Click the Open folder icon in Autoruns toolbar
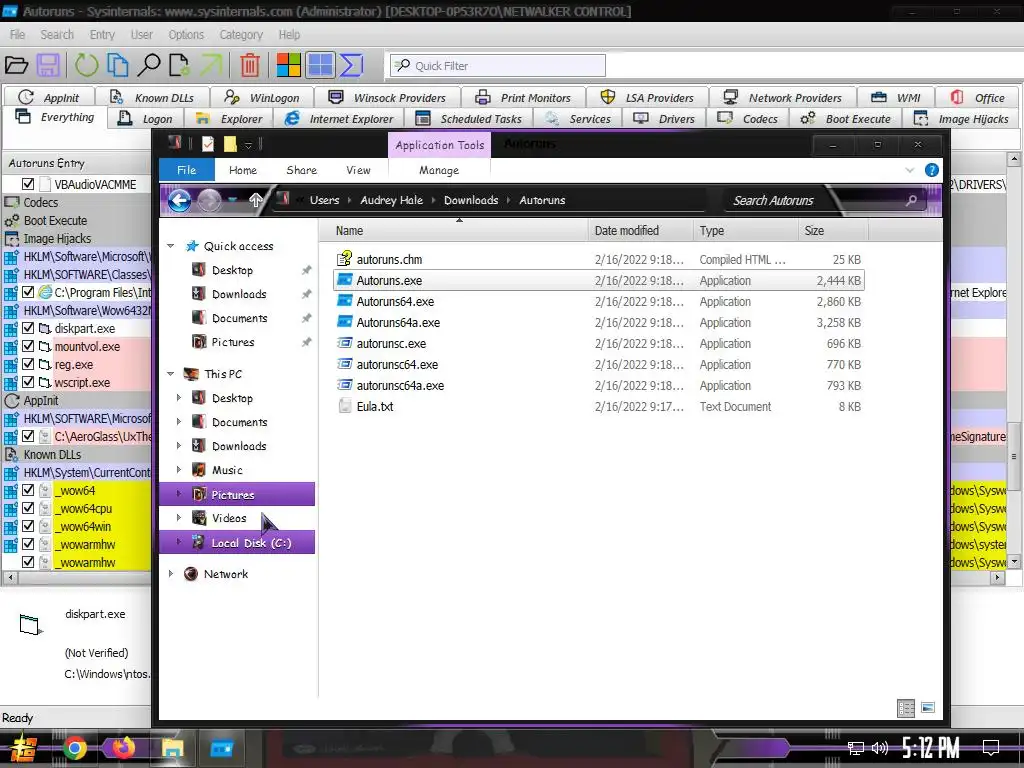Screen dimensions: 1024x768 16,65
